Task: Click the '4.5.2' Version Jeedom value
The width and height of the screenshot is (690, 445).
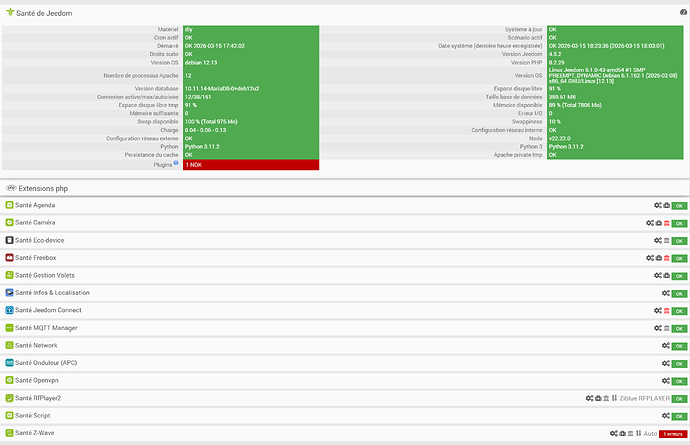Action: coord(555,54)
